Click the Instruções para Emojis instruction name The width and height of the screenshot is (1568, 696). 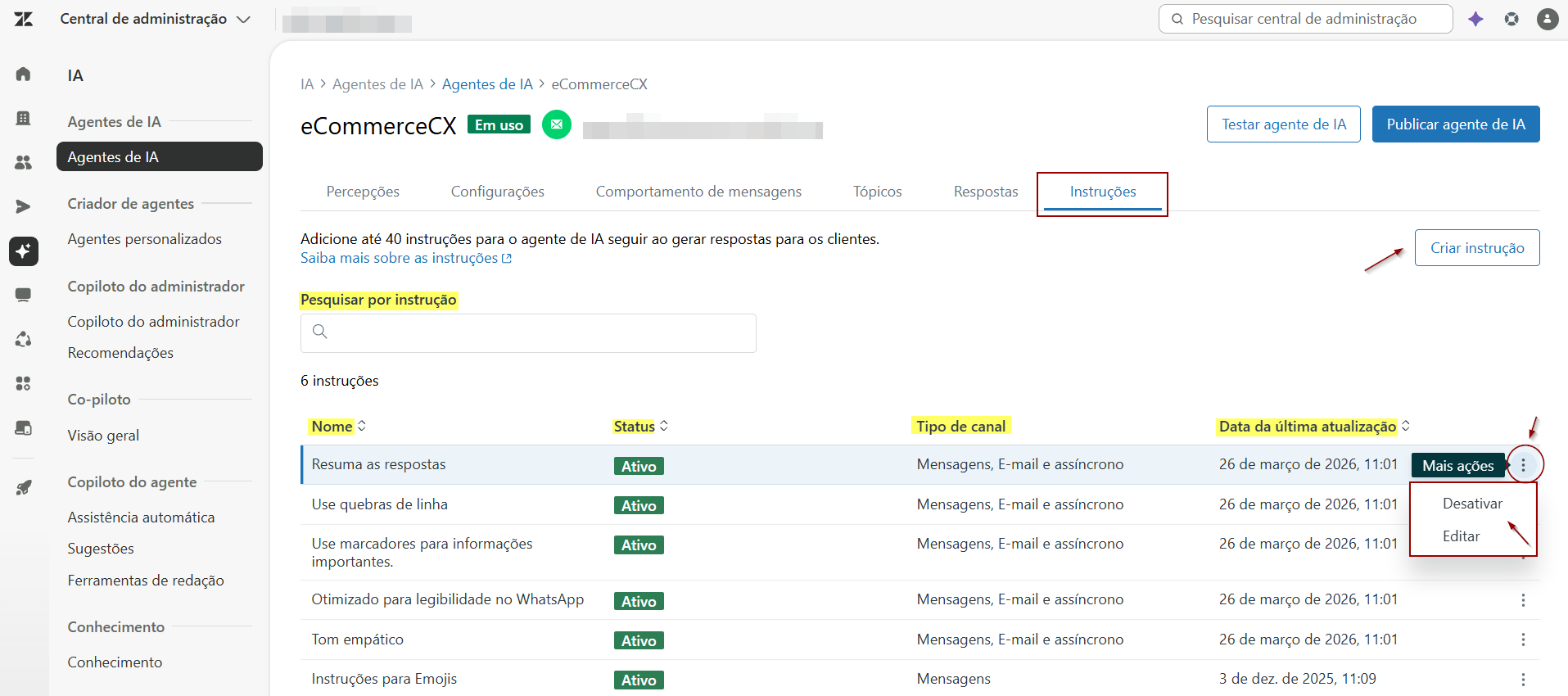pos(384,679)
